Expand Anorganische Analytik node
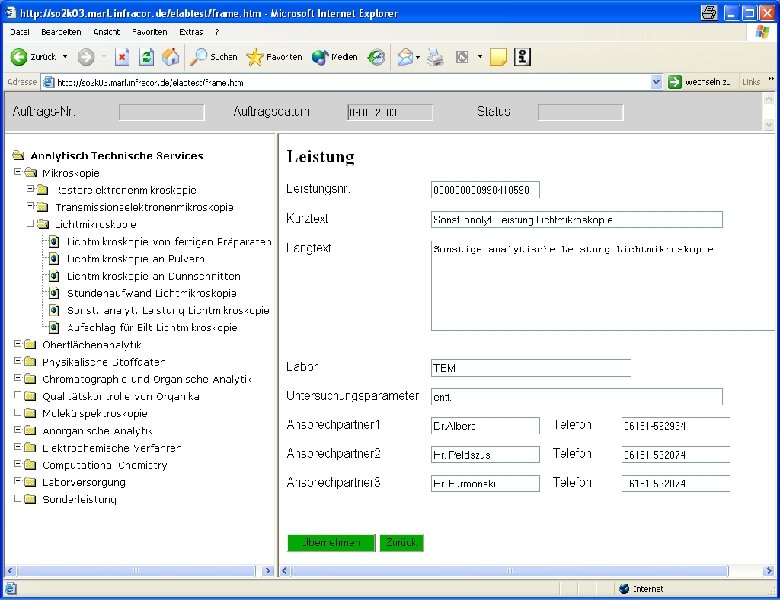780x600 pixels. point(17,430)
